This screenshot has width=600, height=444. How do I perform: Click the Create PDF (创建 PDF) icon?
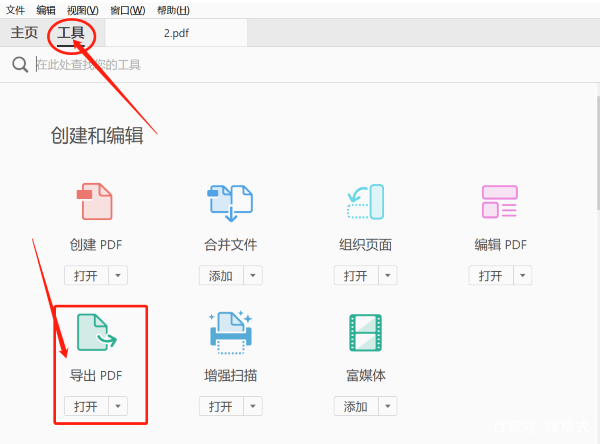click(x=95, y=202)
